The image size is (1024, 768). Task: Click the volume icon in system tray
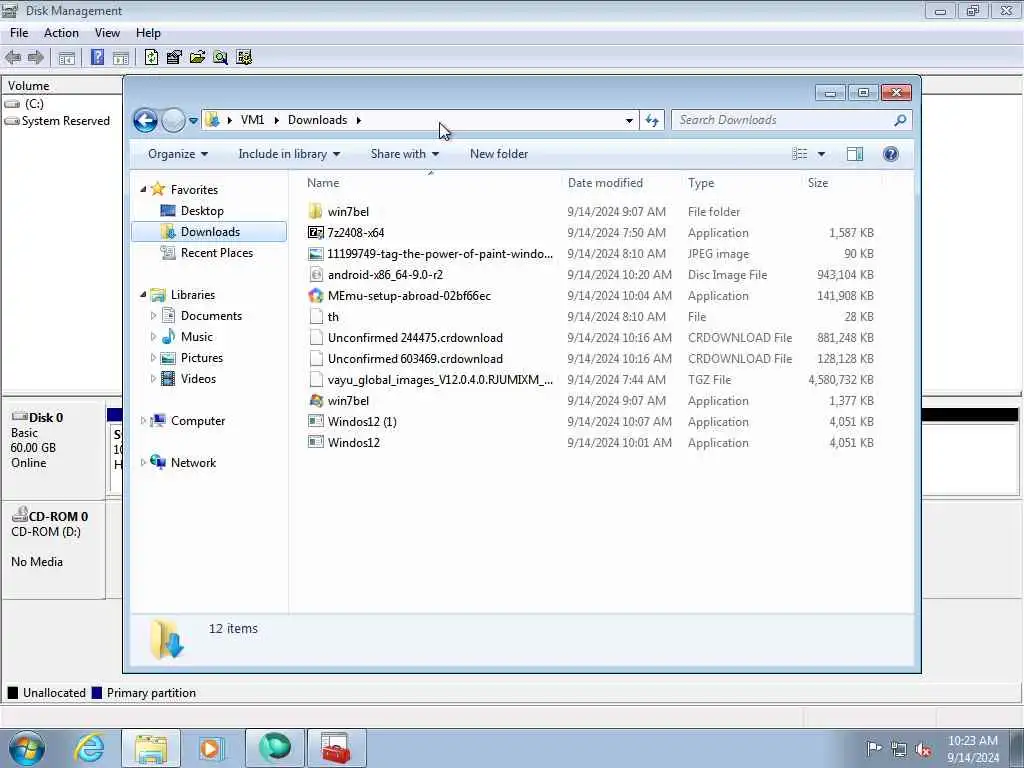click(923, 749)
